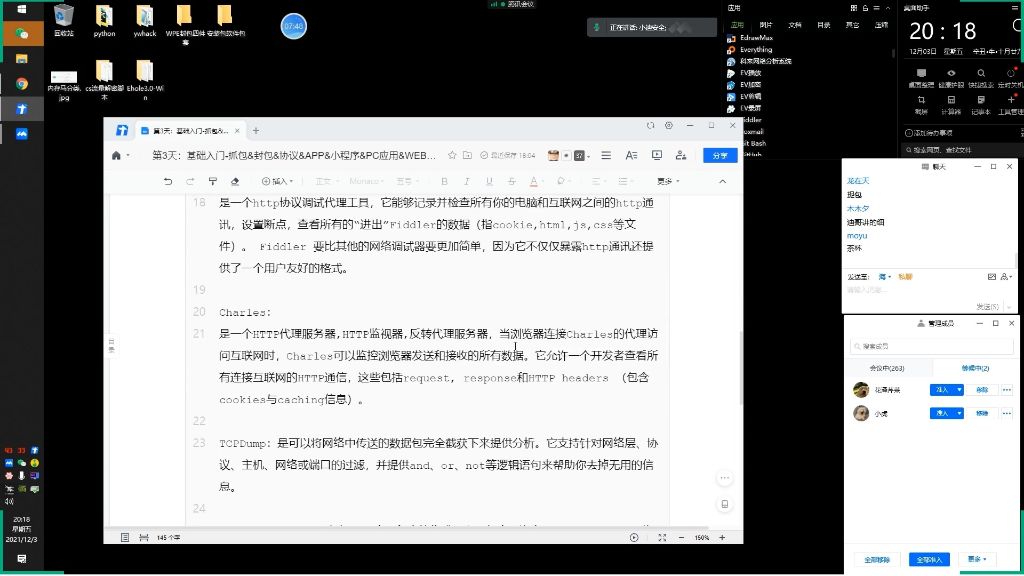
Task: Click the blue 分享 share button
Action: click(720, 155)
